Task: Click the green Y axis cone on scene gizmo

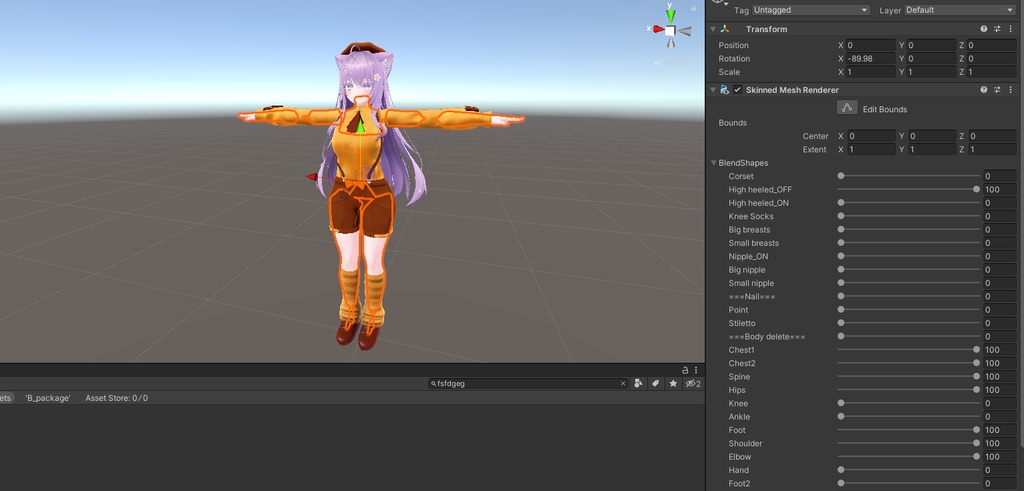Action: tap(670, 16)
